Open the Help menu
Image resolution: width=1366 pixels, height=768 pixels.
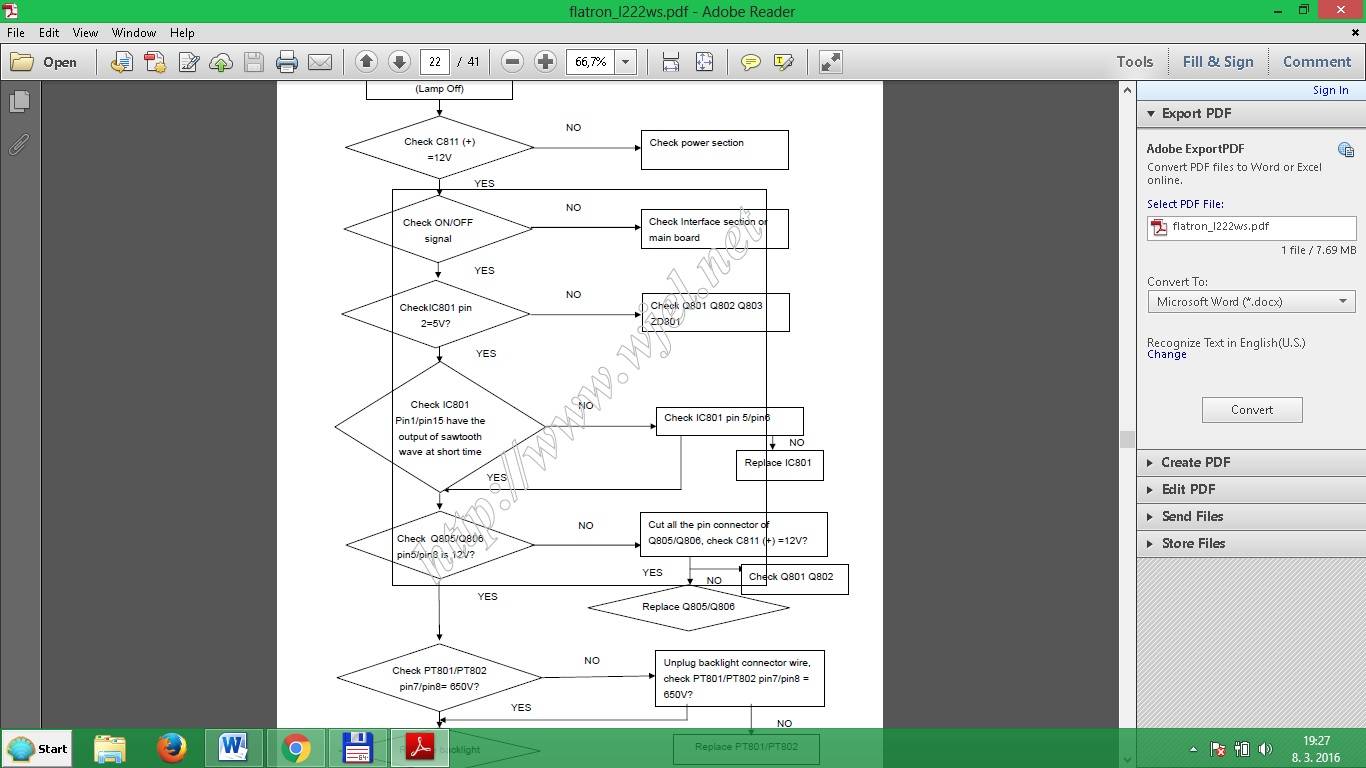[x=182, y=33]
